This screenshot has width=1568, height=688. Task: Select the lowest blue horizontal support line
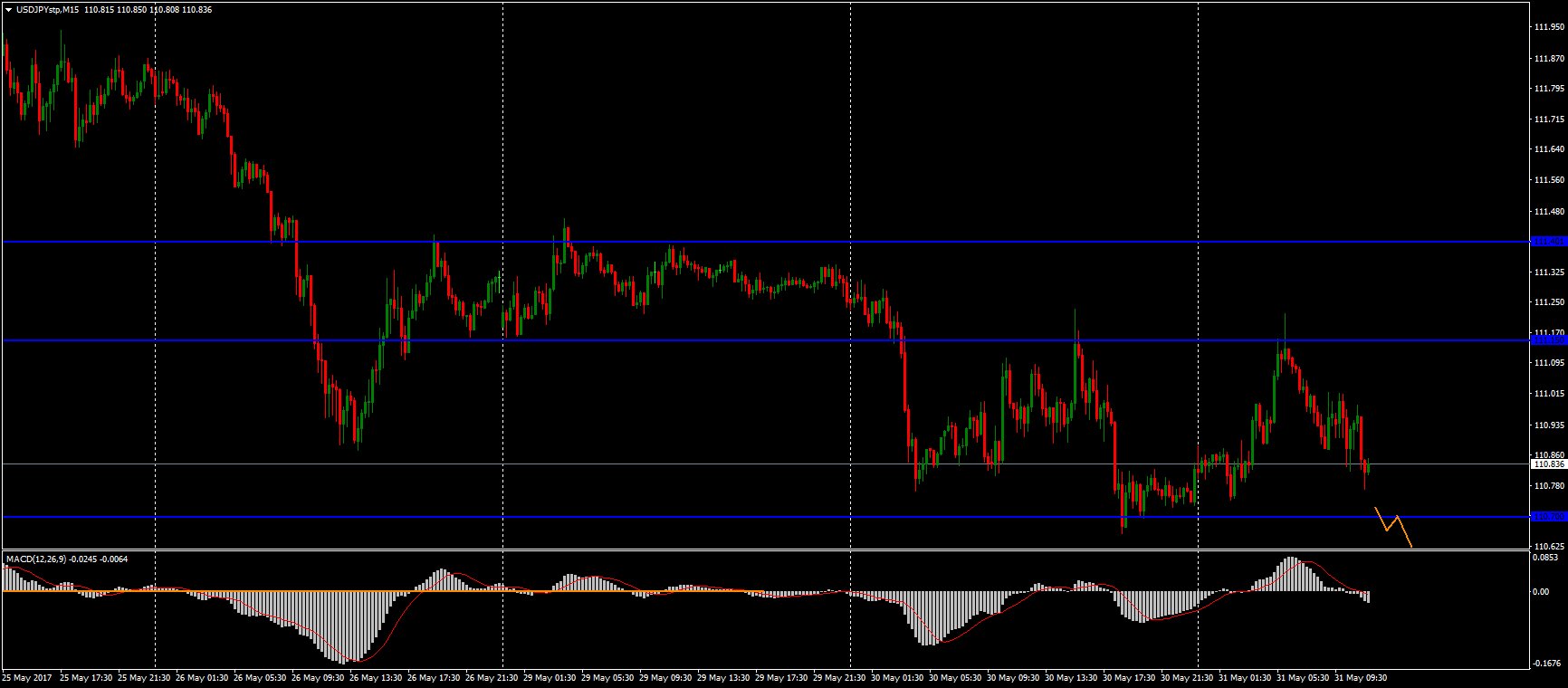[x=724, y=517]
